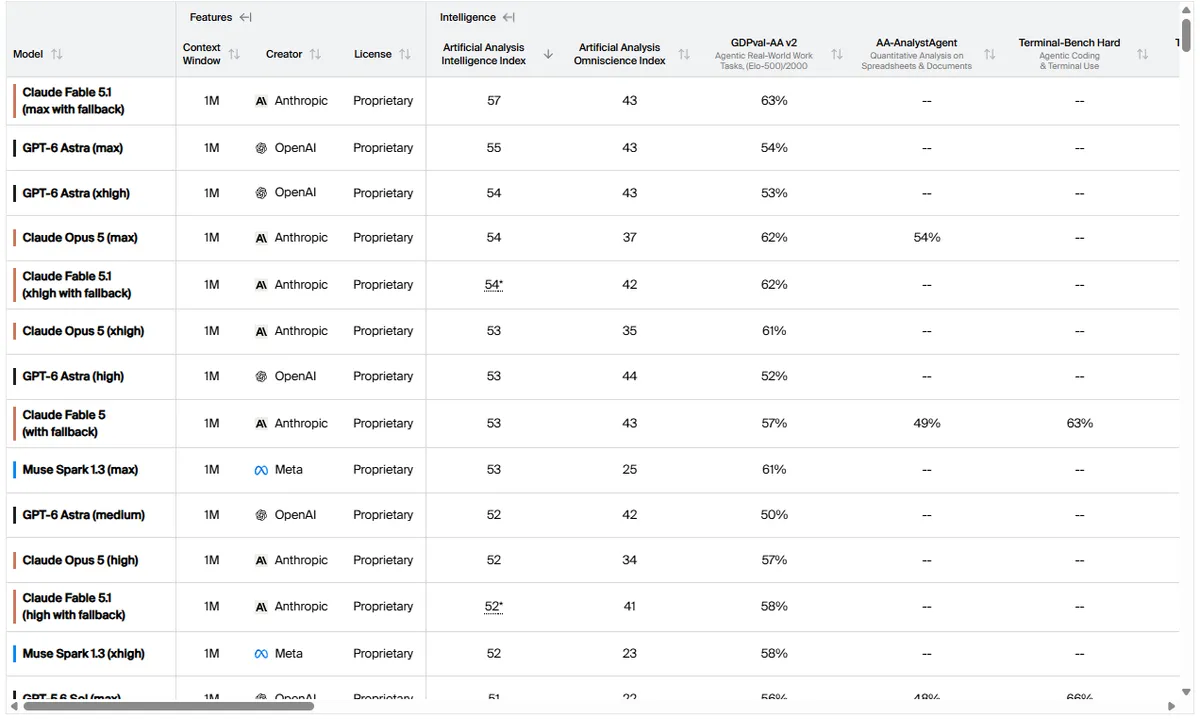Collapse the Features column group
1200x719 pixels.
point(245,17)
